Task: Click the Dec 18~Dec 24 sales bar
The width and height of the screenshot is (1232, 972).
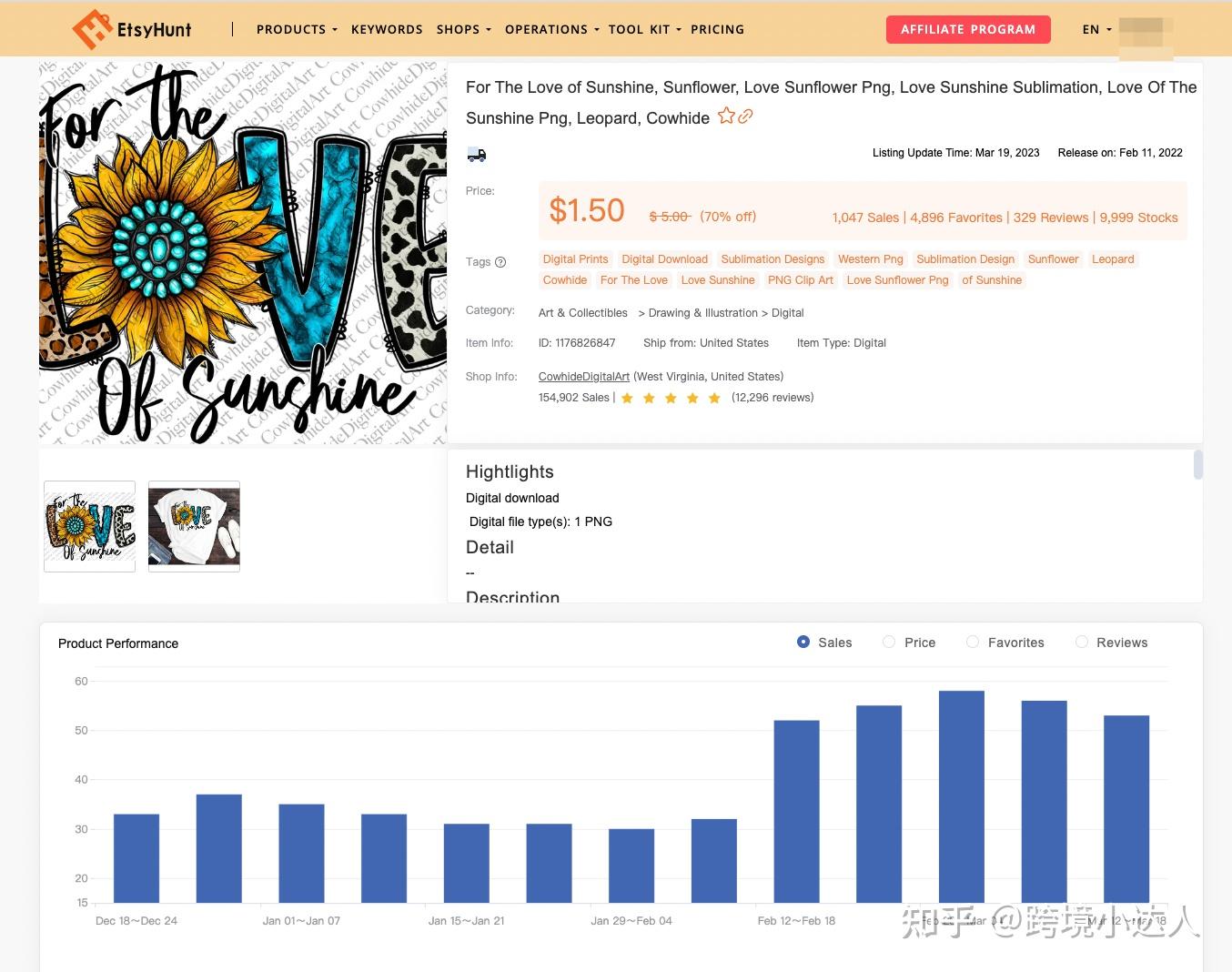Action: (136, 858)
